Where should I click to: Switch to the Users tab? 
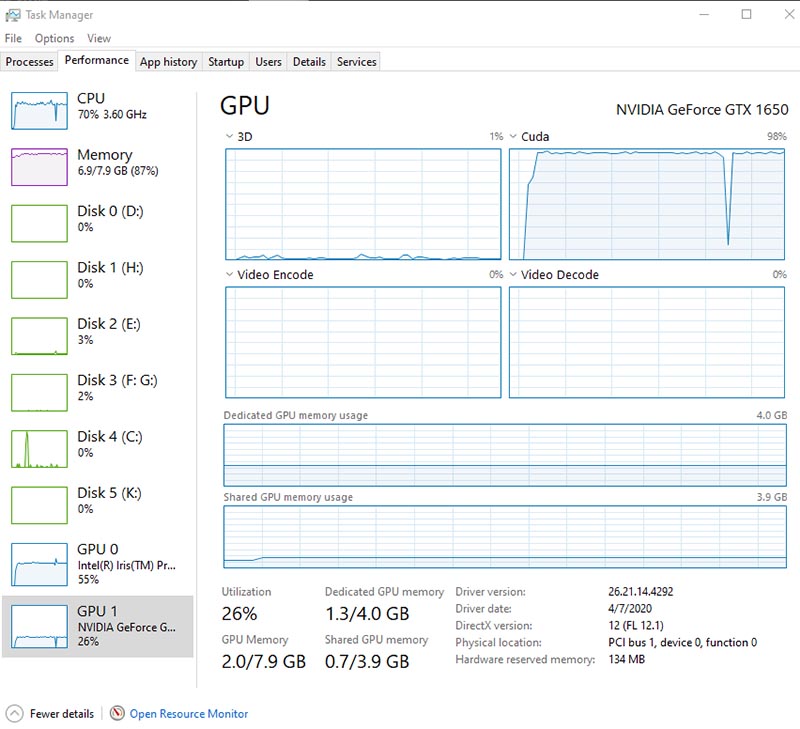(268, 62)
